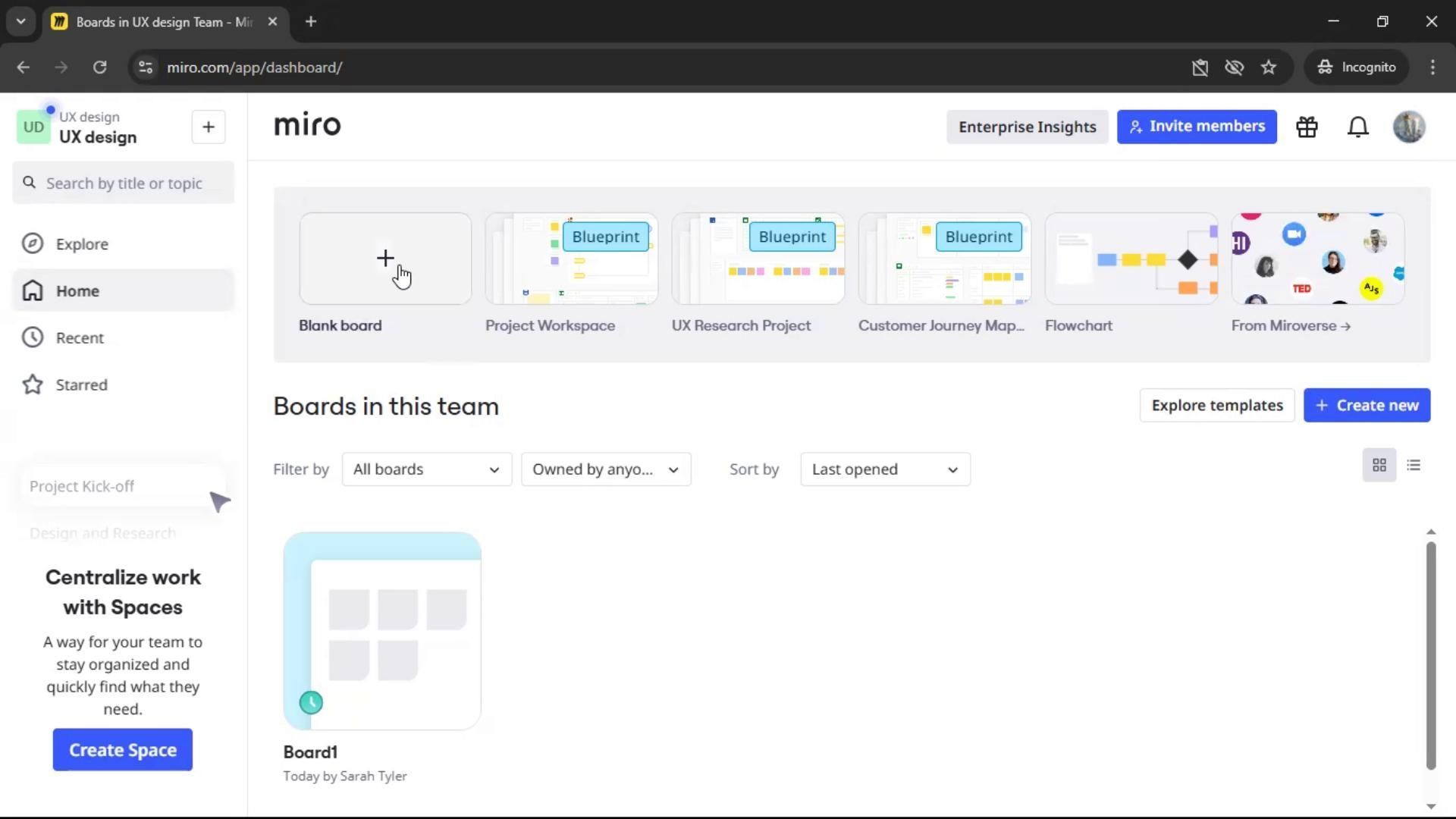
Task: Open Starred boards in sidebar
Action: pos(81,384)
